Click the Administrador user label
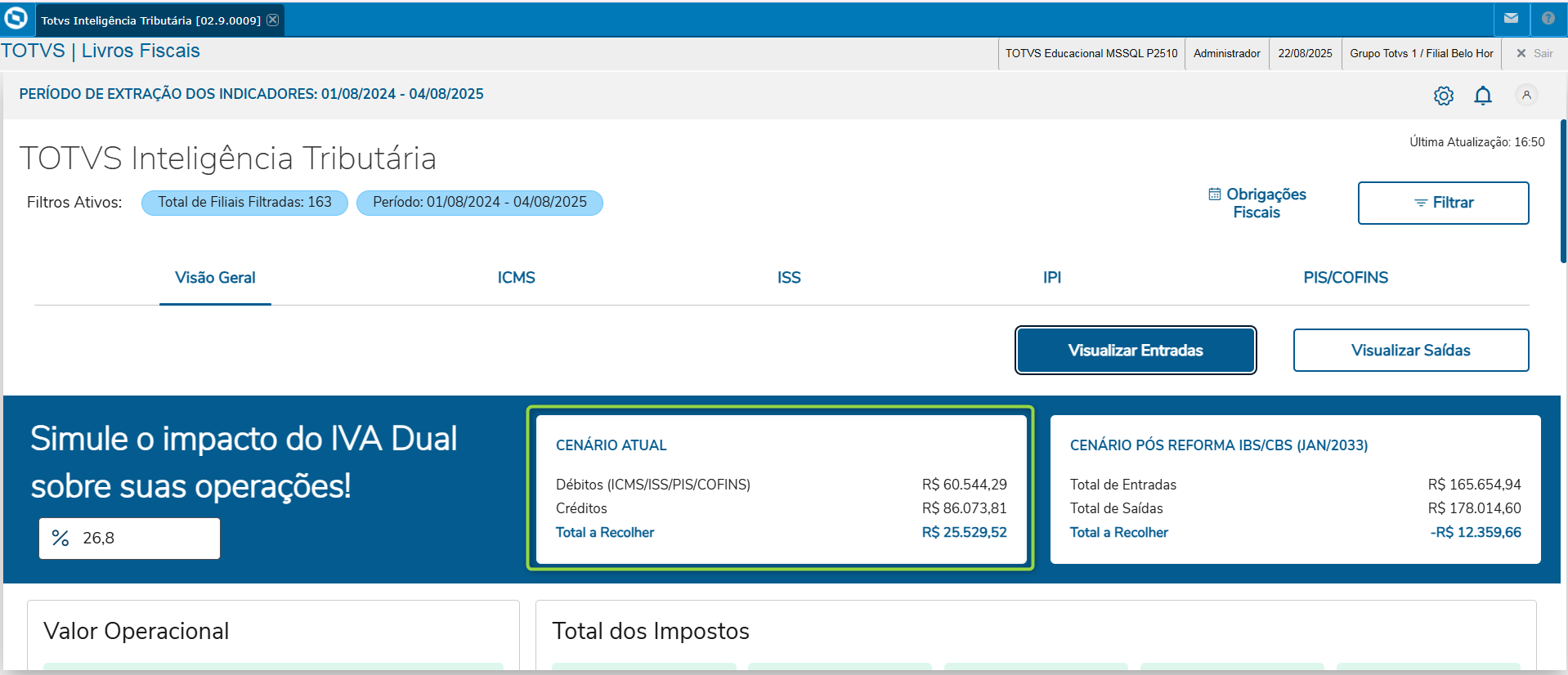This screenshot has height=675, width=1568. 1226,53
